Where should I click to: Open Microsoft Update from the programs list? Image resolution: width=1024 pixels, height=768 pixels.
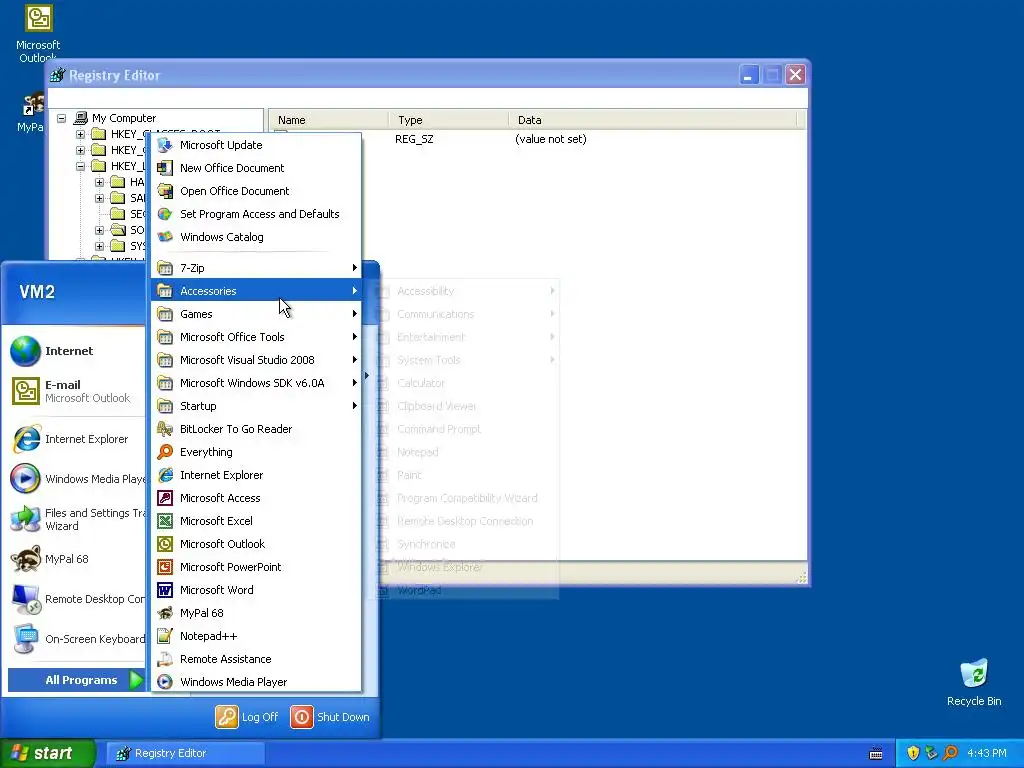(x=257, y=145)
